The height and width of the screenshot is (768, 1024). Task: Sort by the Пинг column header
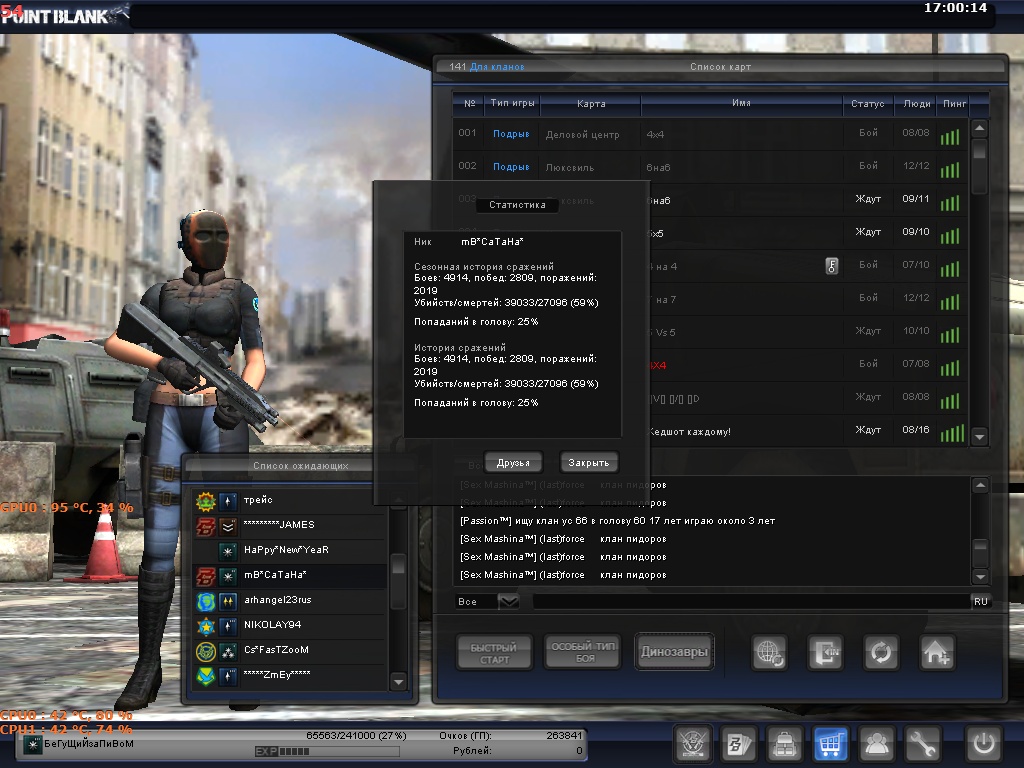(954, 103)
